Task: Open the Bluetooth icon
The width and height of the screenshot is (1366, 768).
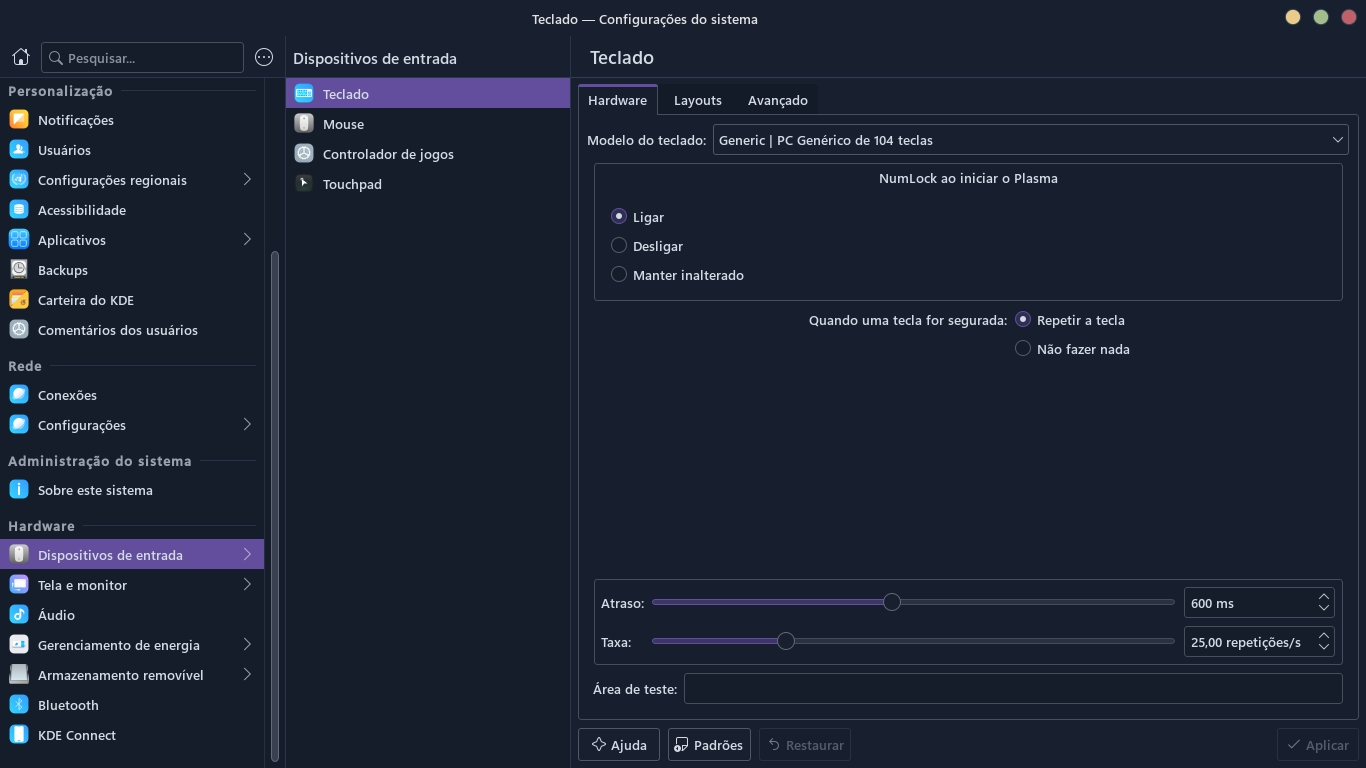Action: click(19, 705)
